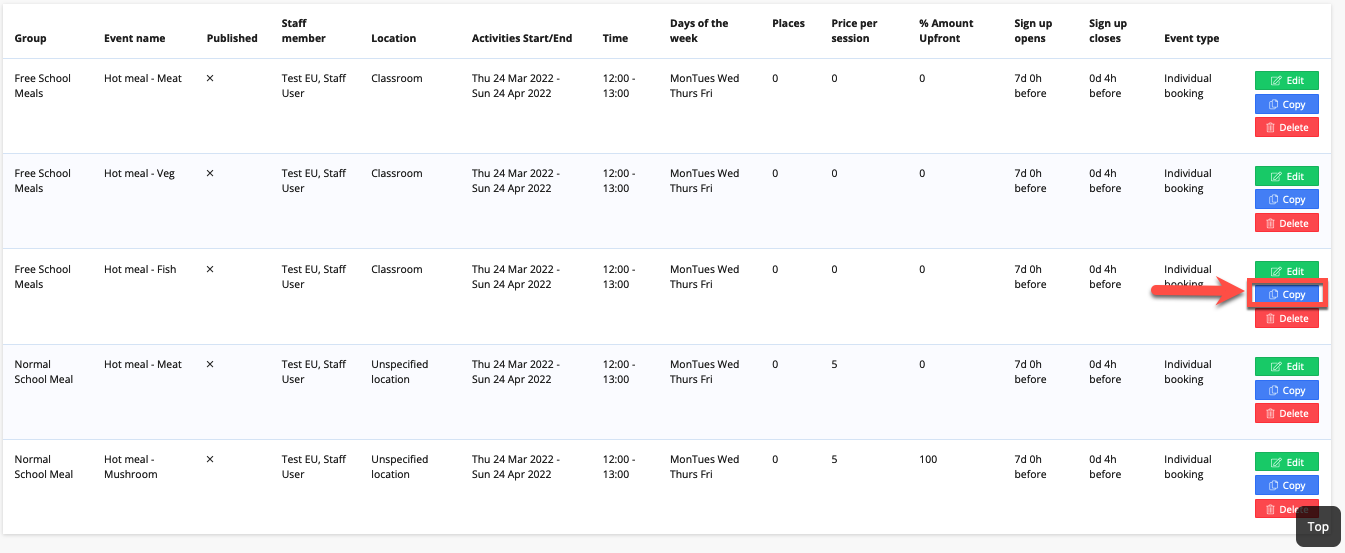The width and height of the screenshot is (1345, 553).
Task: Copy the Normal School Meal Hot meal - Meat event
Action: 1287,390
